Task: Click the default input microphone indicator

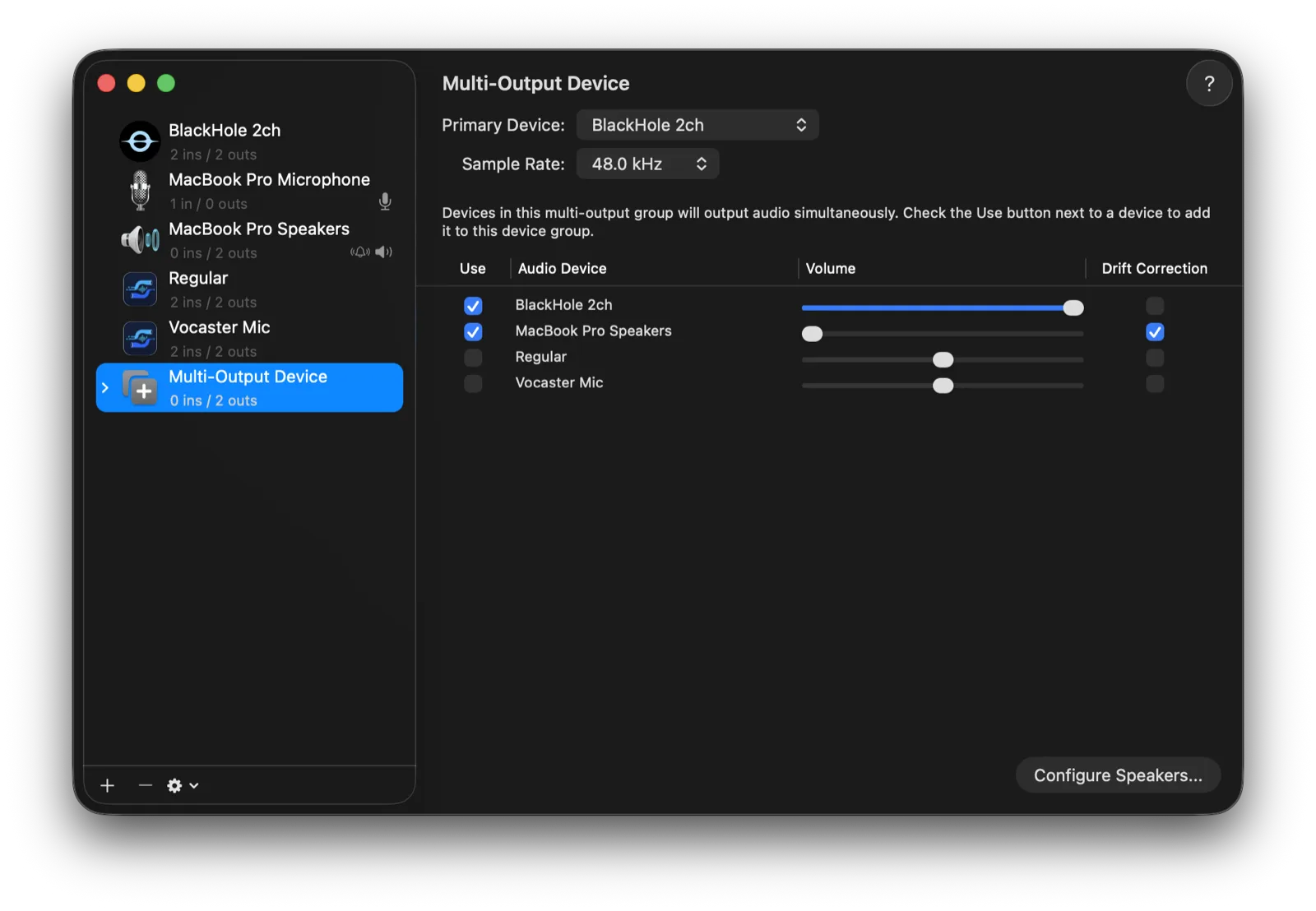Action: pyautogui.click(x=385, y=201)
